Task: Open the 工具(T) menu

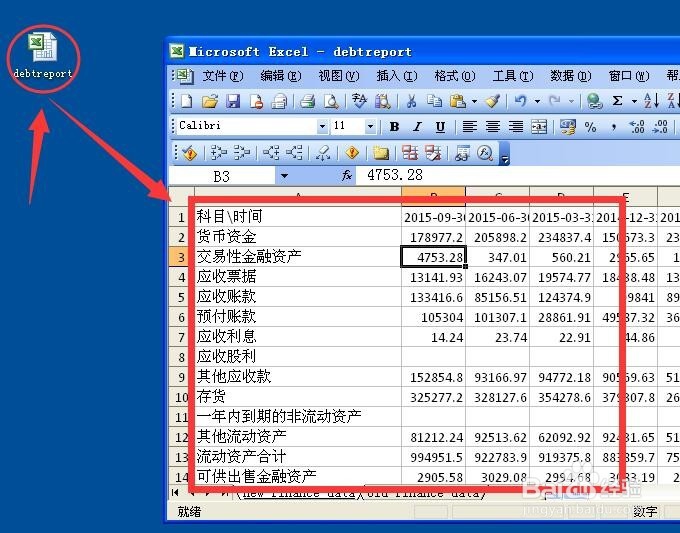Action: (x=513, y=76)
